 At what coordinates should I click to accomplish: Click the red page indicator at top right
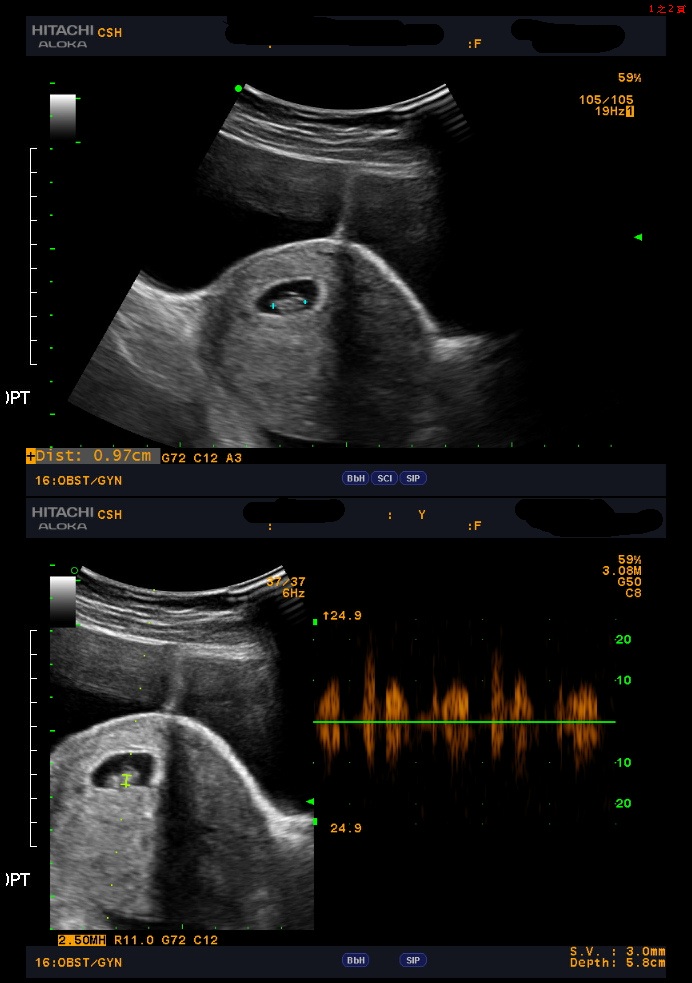coord(666,8)
